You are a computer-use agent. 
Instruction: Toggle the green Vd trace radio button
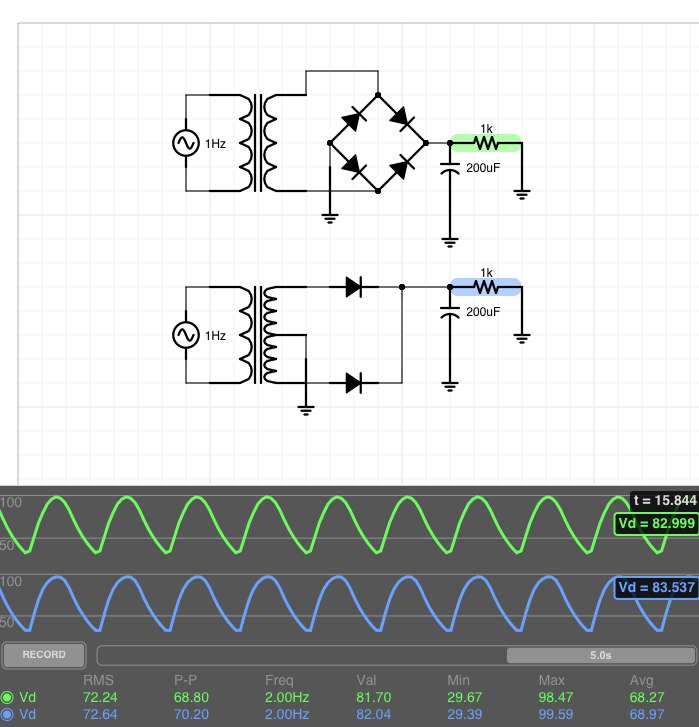pos(7,696)
